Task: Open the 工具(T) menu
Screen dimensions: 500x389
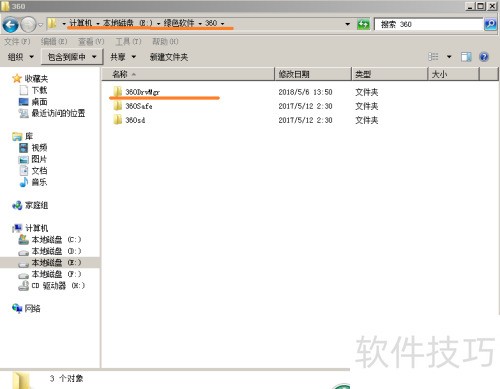Action: pos(128,41)
